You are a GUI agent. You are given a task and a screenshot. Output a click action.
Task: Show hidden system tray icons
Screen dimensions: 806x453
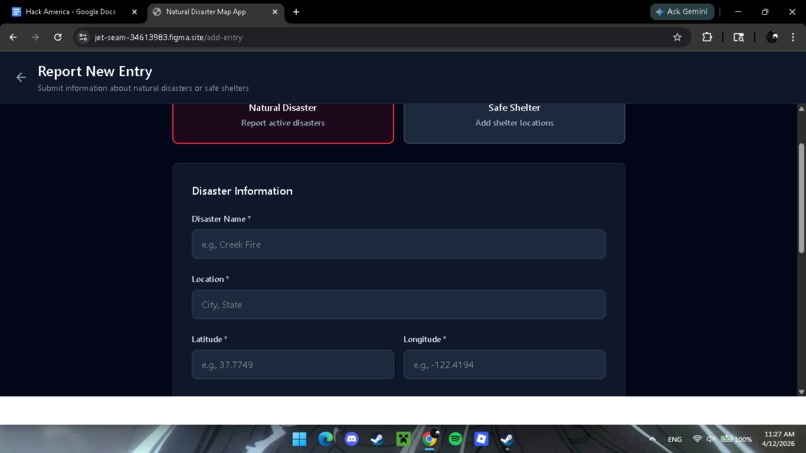click(652, 439)
